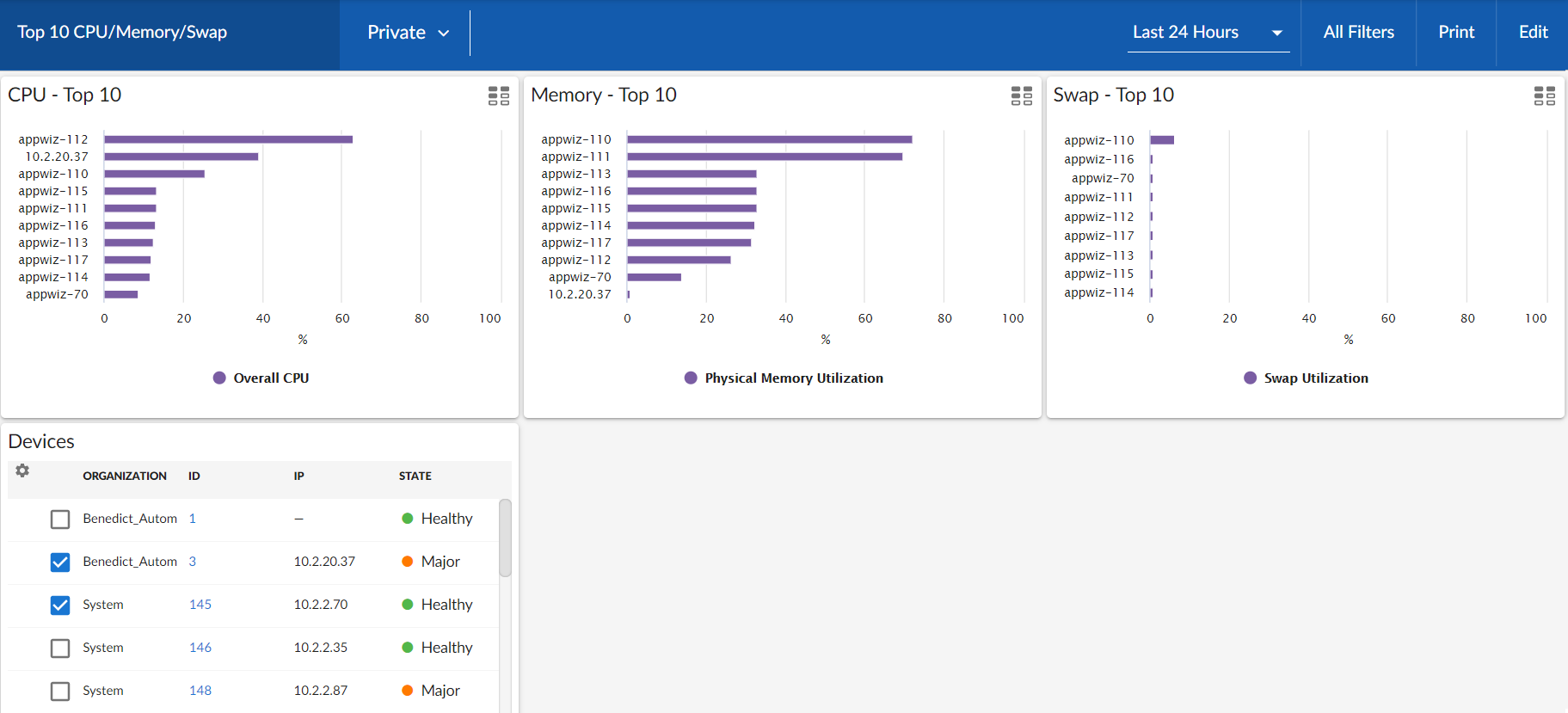Toggle the Overall CPU legend swatch
Image resolution: width=1568 pixels, height=713 pixels.
pyautogui.click(x=219, y=378)
